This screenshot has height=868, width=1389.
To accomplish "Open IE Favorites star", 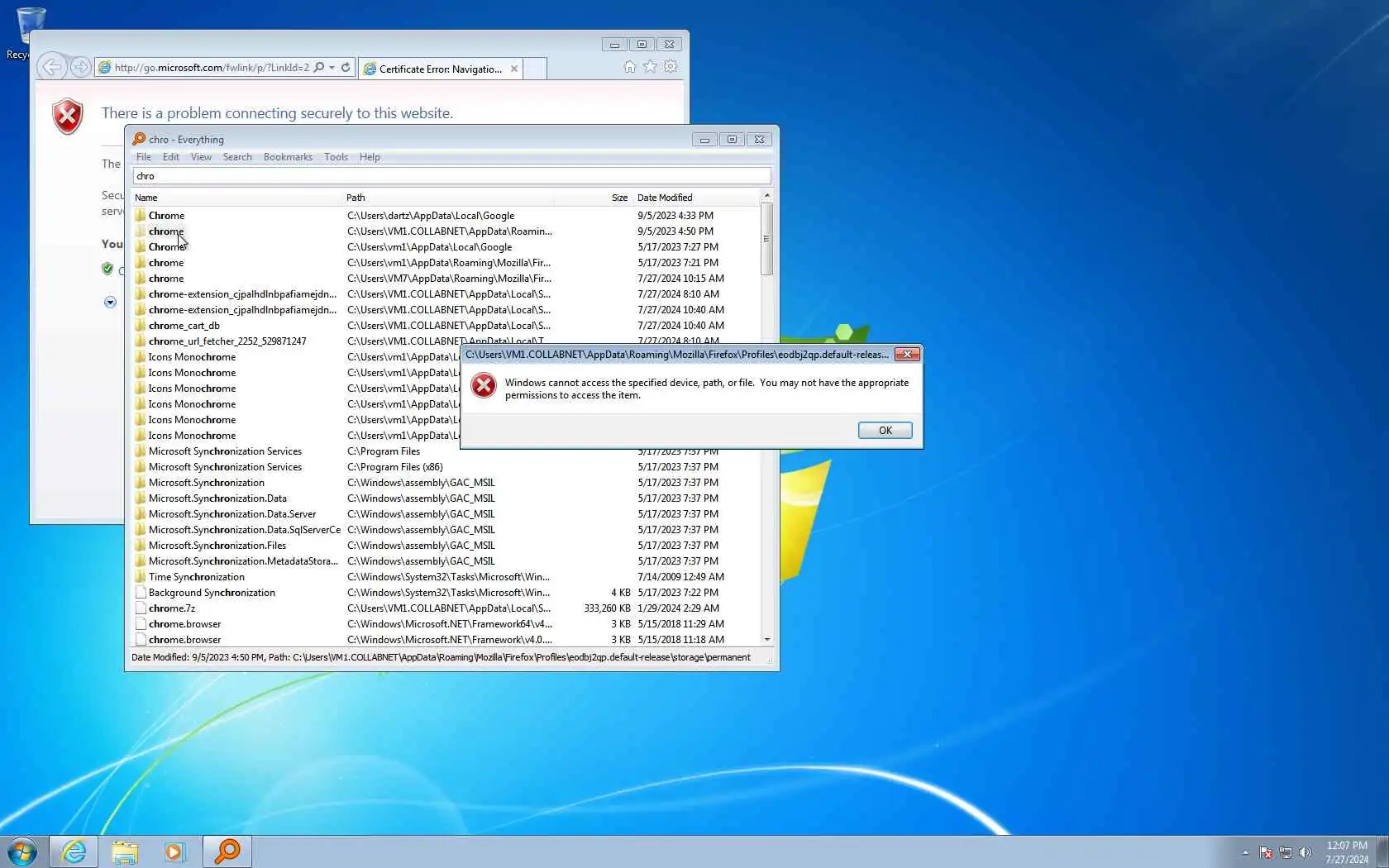I will click(x=650, y=67).
